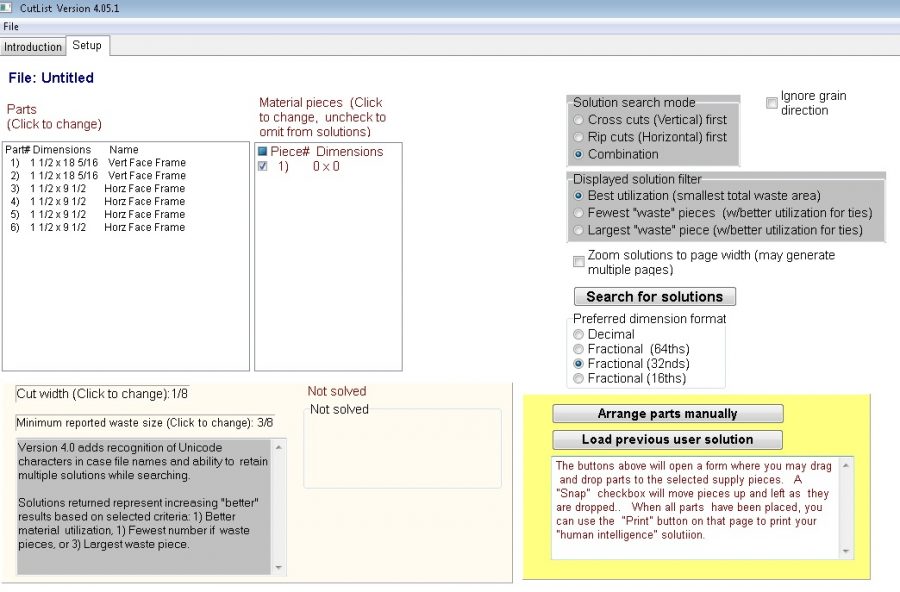The width and height of the screenshot is (900, 592).
Task: Click part 6 Horz Face Frame row
Action: pos(98,227)
